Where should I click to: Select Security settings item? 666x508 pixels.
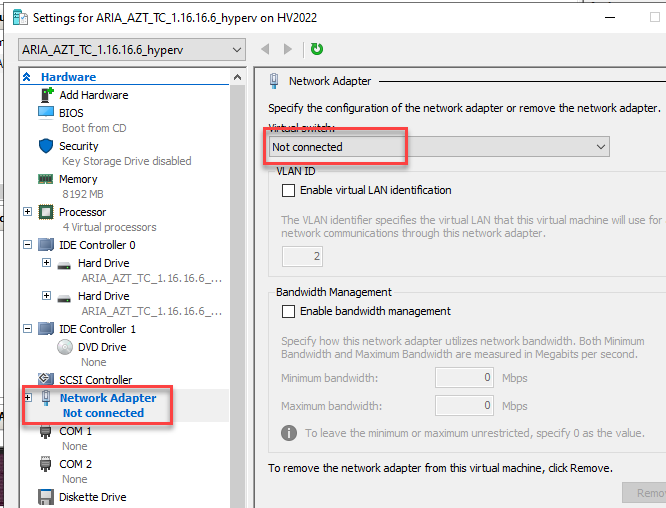[x=79, y=146]
